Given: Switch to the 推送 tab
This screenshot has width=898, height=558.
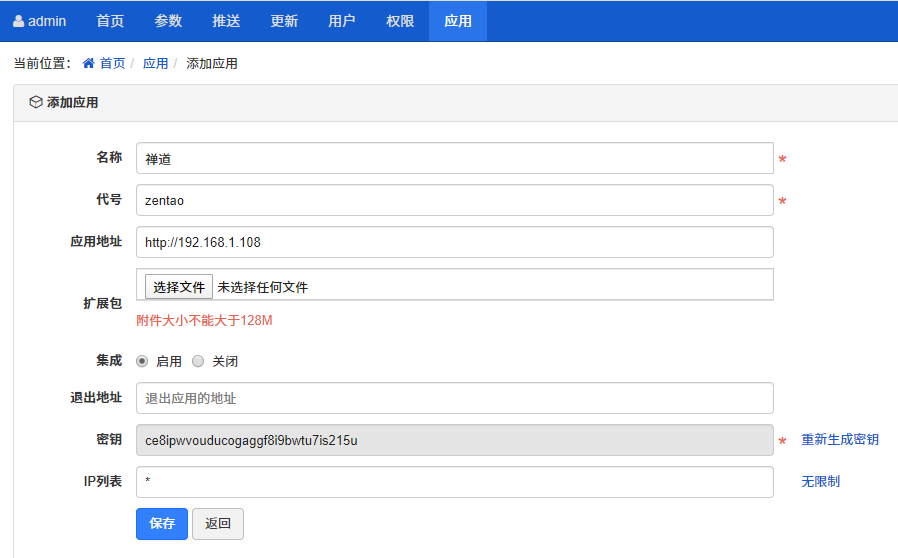Looking at the screenshot, I should pos(226,21).
